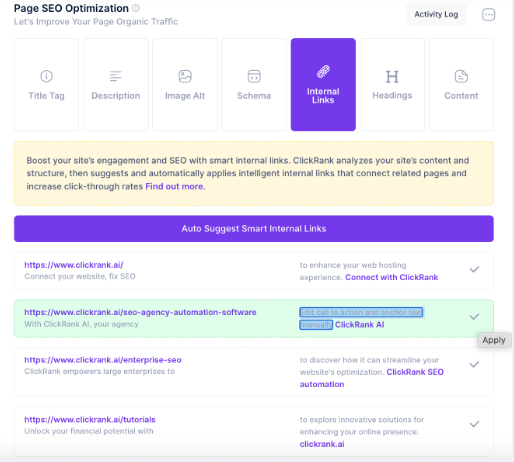This screenshot has width=514, height=462.
Task: Apply checkmark for enterprise-seo suggestion
Action: click(474, 364)
